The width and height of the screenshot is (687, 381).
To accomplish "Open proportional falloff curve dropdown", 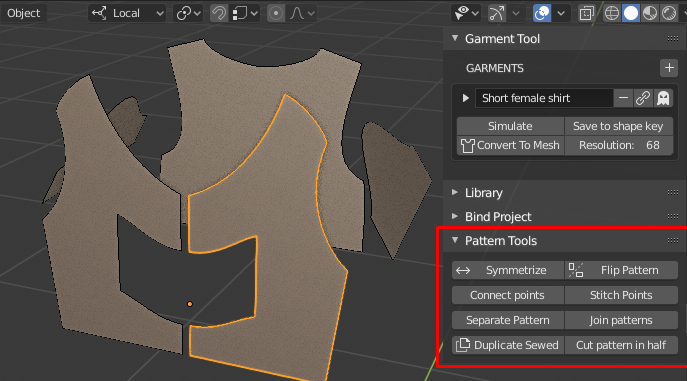I will (302, 13).
